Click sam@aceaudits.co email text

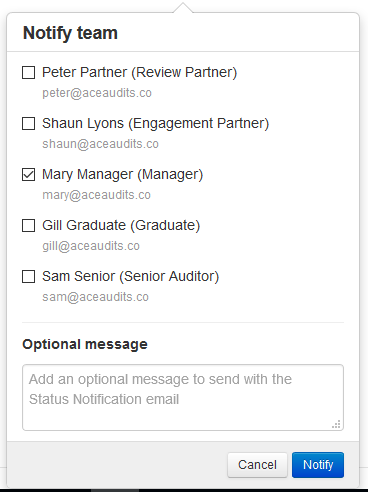click(x=95, y=297)
